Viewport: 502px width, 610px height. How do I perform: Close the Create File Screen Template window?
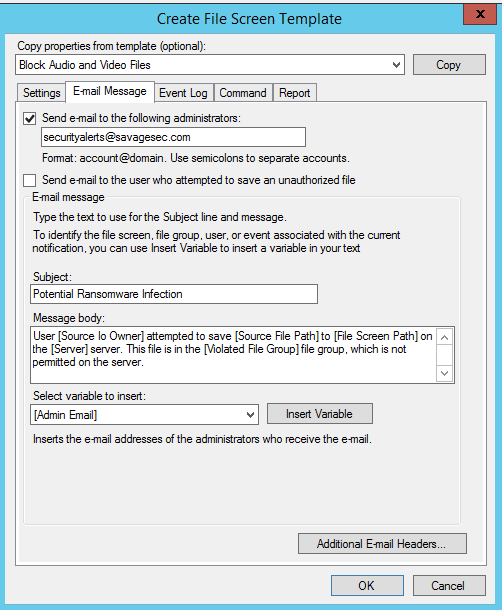(x=480, y=14)
